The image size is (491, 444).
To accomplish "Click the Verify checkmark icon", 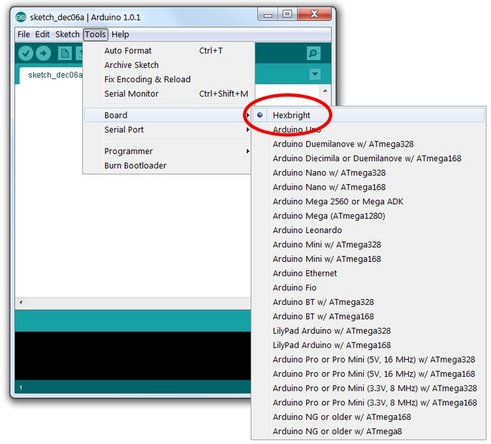I will click(x=26, y=53).
